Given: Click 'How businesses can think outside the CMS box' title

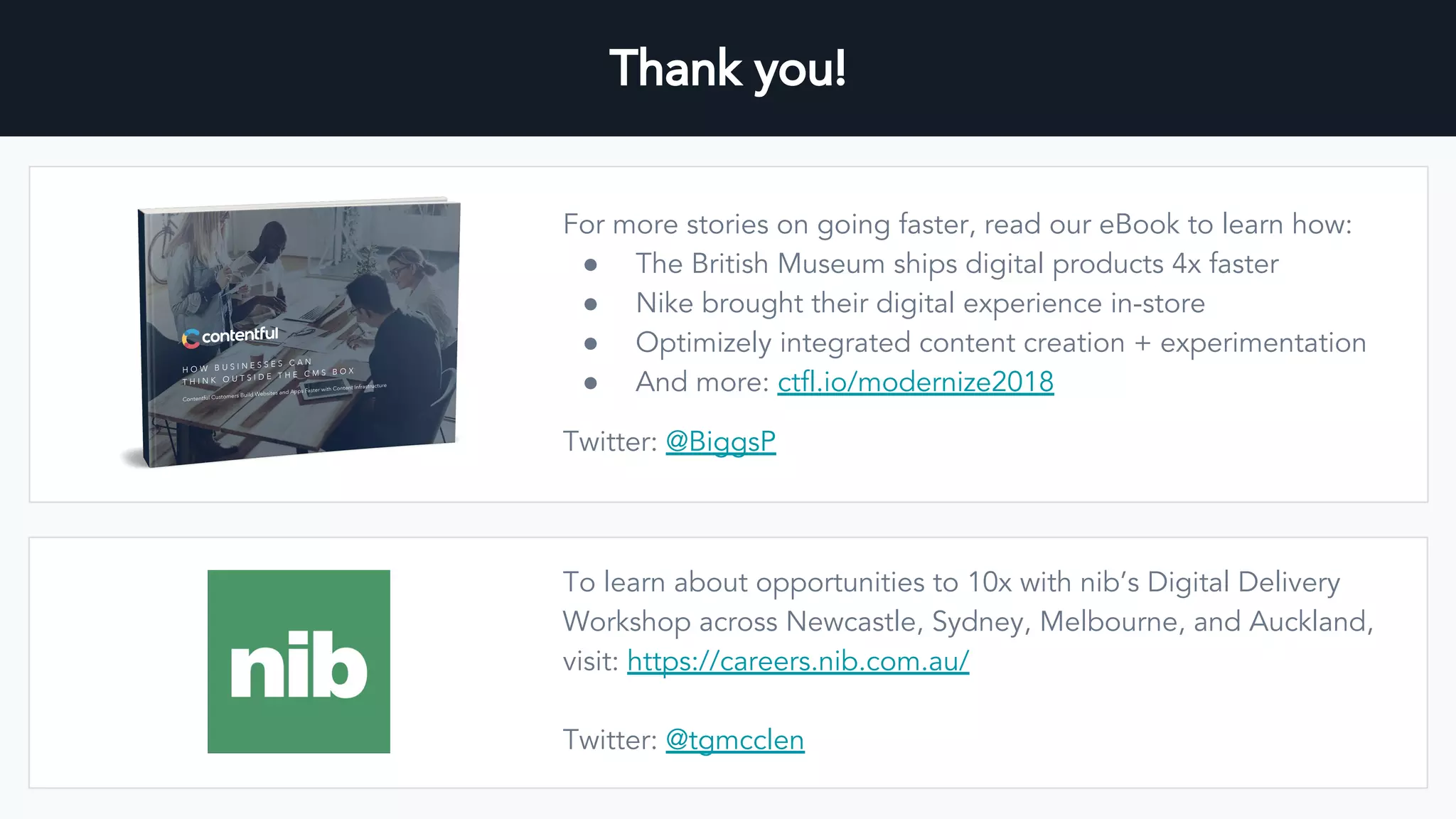Looking at the screenshot, I should point(268,372).
